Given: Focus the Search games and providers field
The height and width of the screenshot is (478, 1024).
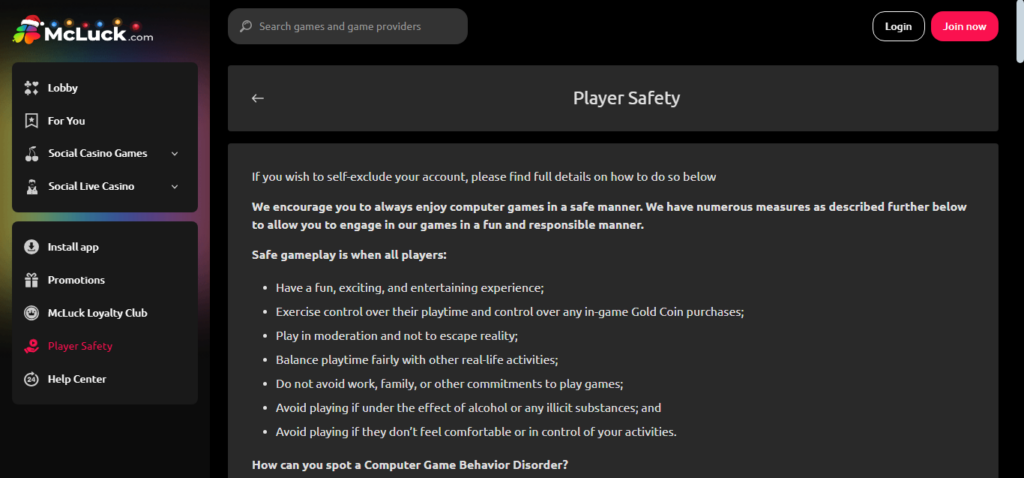Looking at the screenshot, I should coord(347,26).
